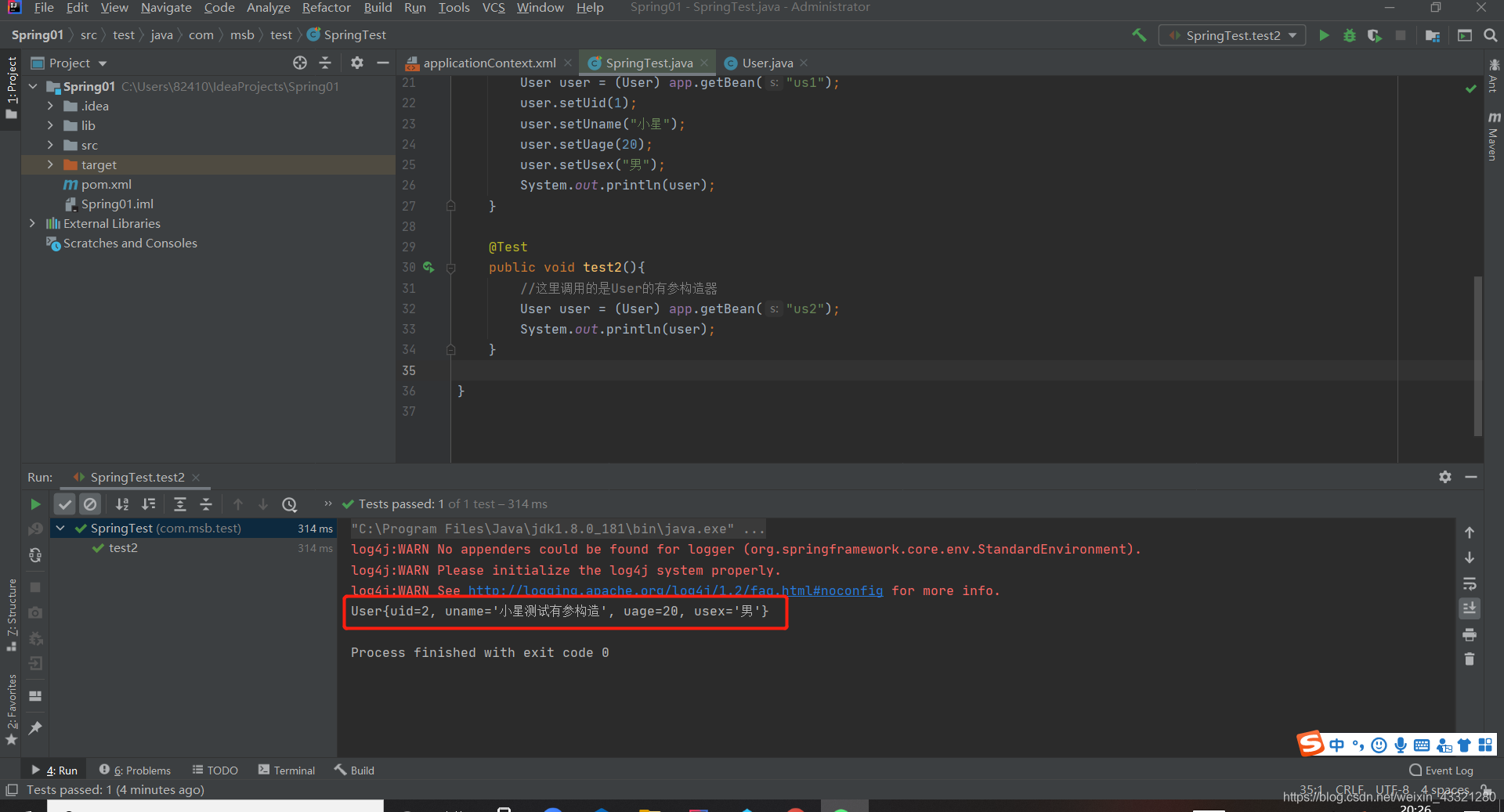
Task: Toggle soft-wrap in the console
Action: point(1470,583)
